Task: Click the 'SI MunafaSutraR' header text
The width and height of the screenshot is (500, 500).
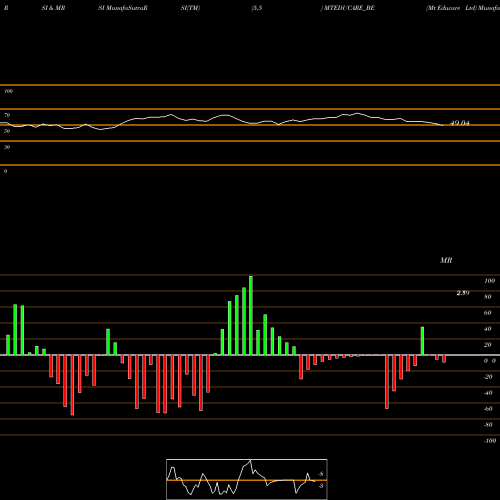Action: coord(123,8)
